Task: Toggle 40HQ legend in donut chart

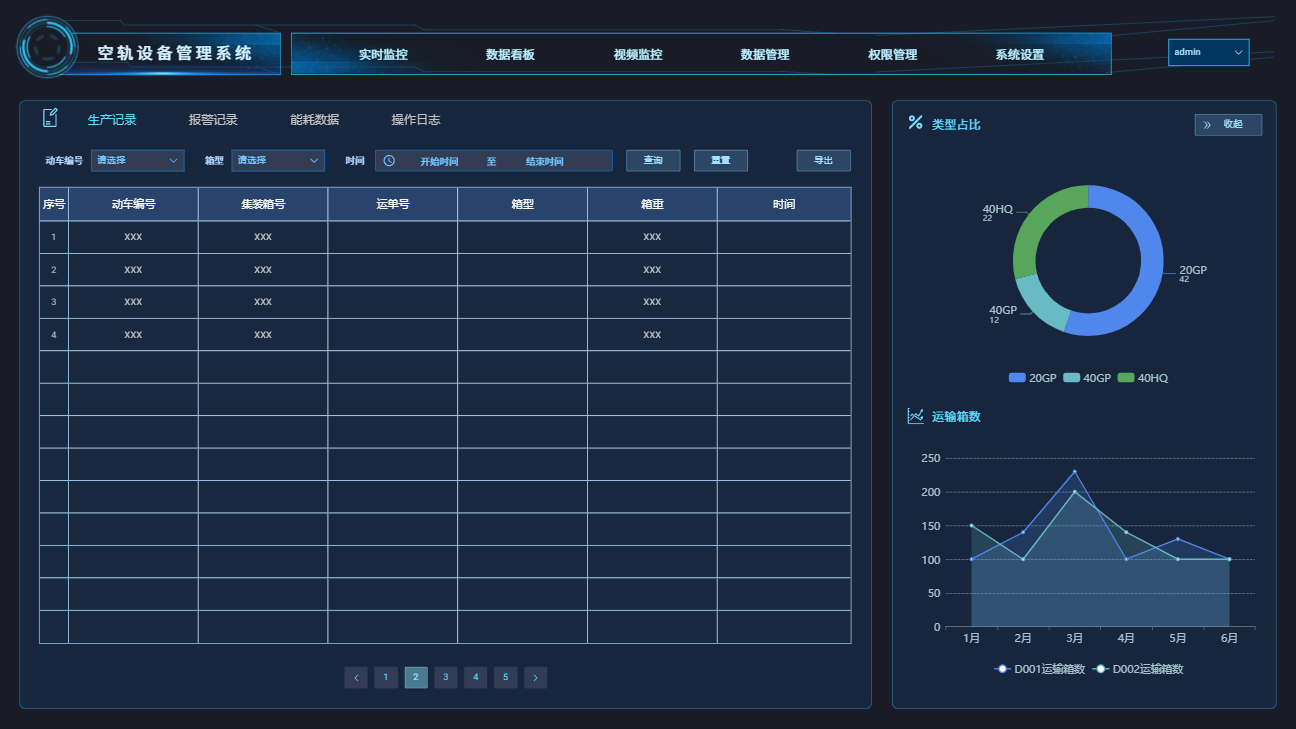Action: pos(1143,378)
